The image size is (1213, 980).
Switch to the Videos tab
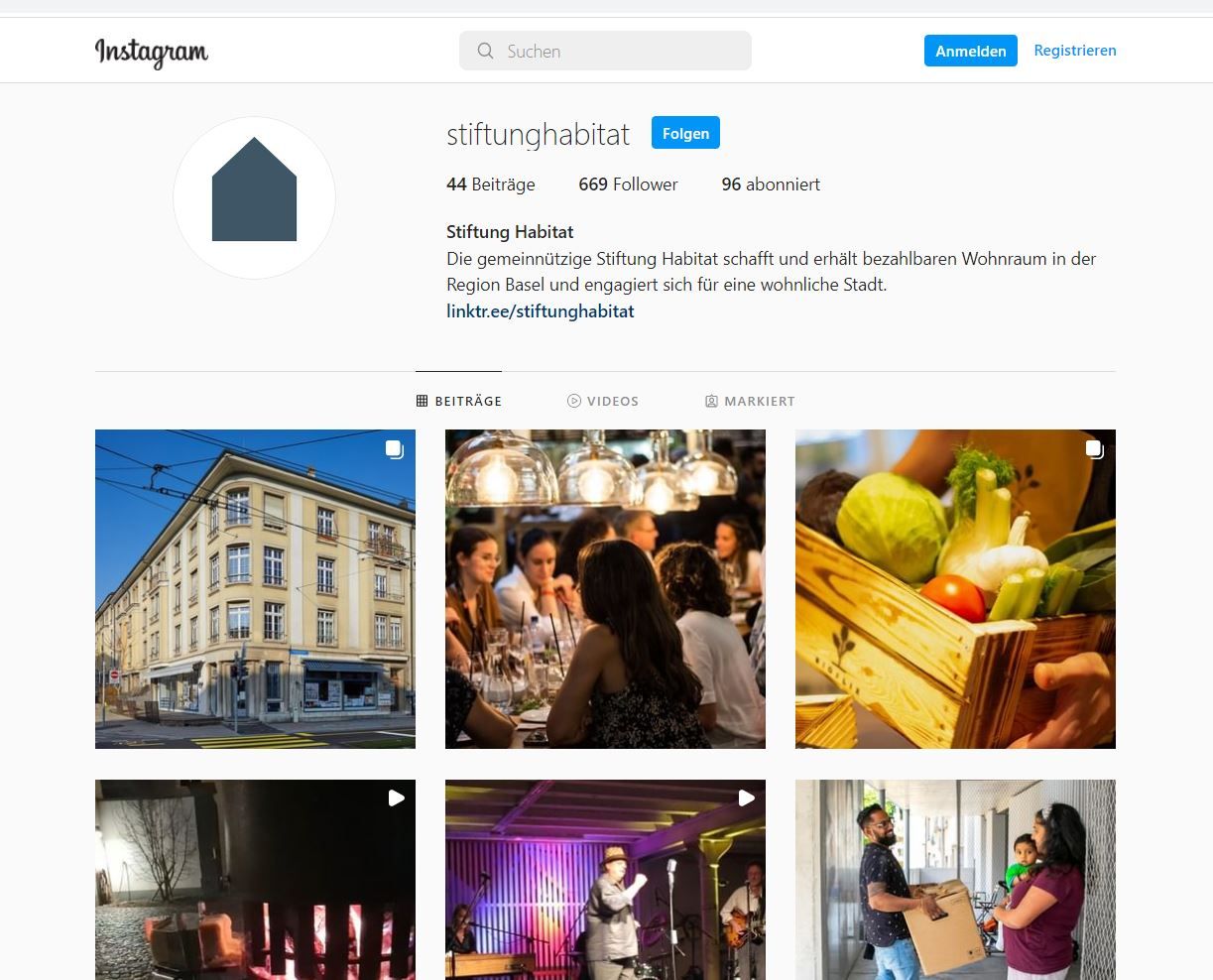click(x=603, y=401)
